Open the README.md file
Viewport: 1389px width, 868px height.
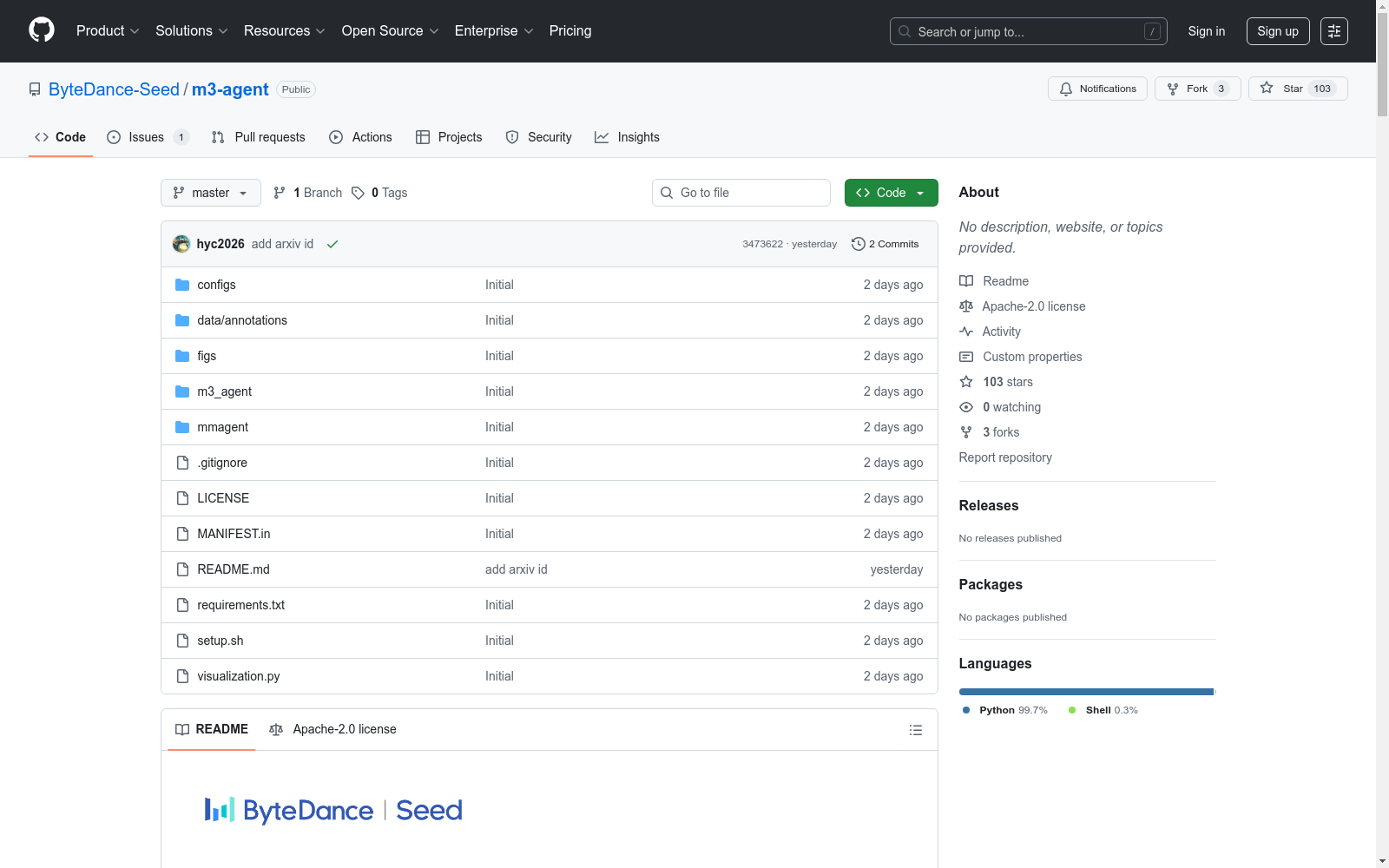pyautogui.click(x=234, y=569)
